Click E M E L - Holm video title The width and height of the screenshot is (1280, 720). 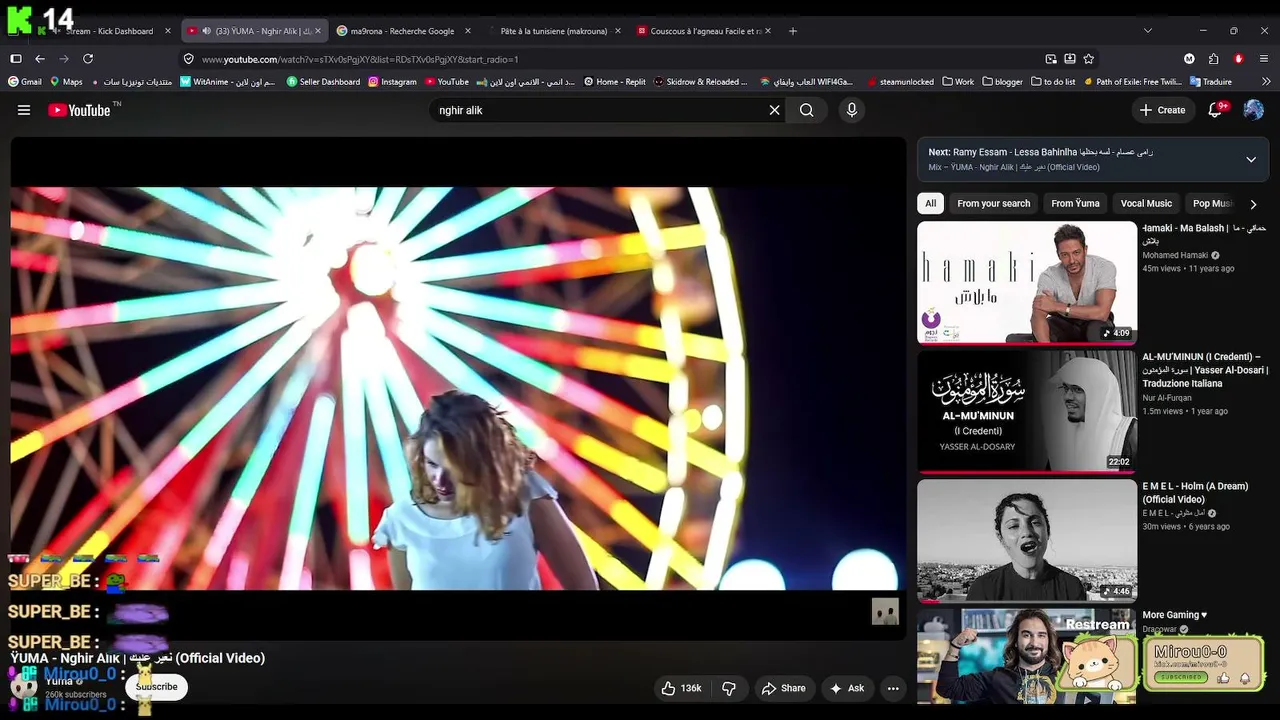click(x=1195, y=493)
